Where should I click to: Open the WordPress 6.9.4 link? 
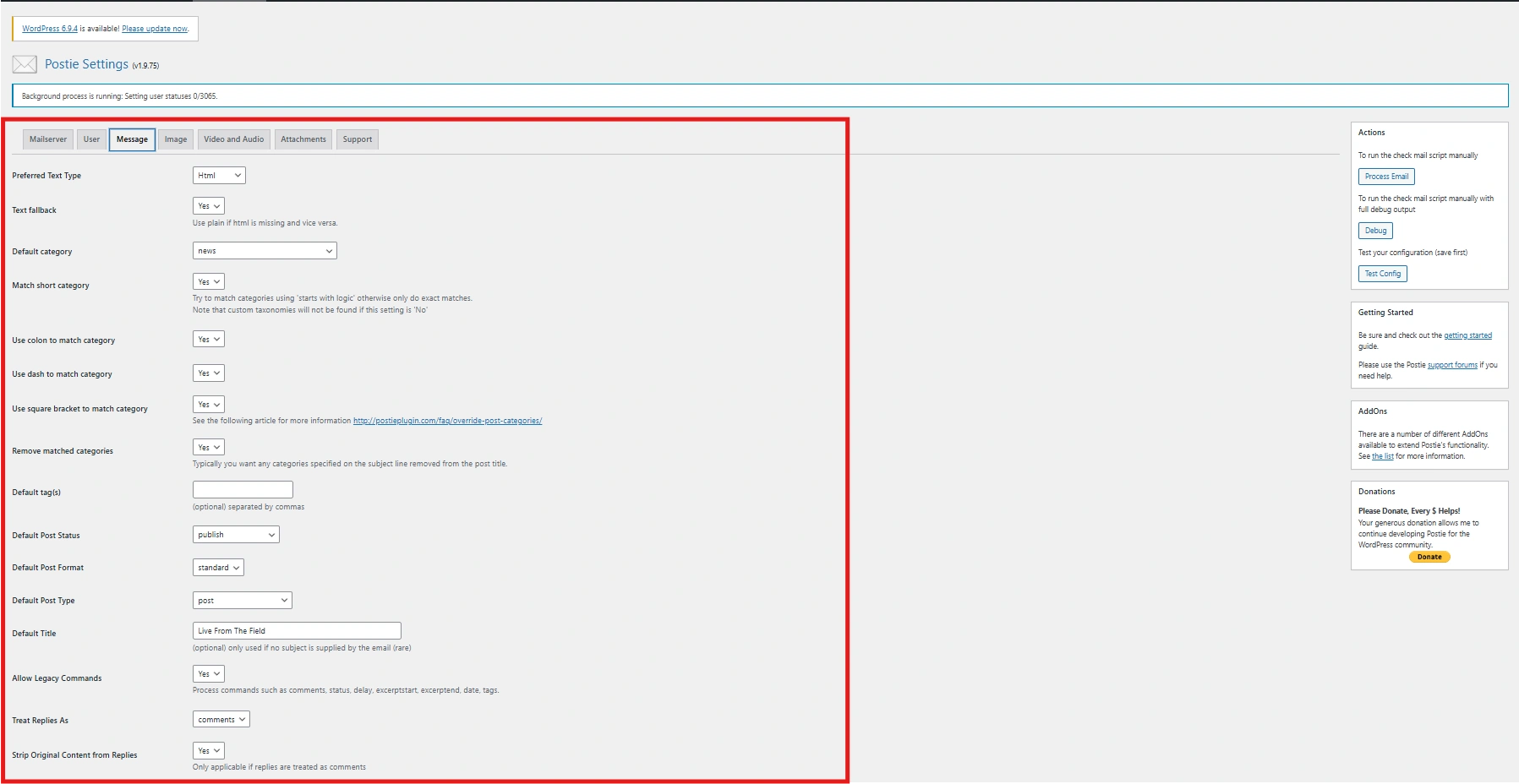(50, 29)
